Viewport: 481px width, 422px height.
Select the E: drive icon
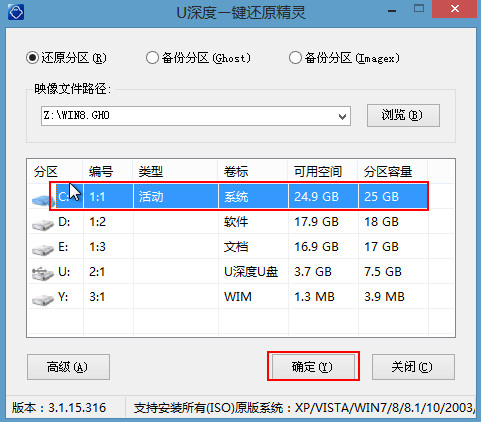43,249
